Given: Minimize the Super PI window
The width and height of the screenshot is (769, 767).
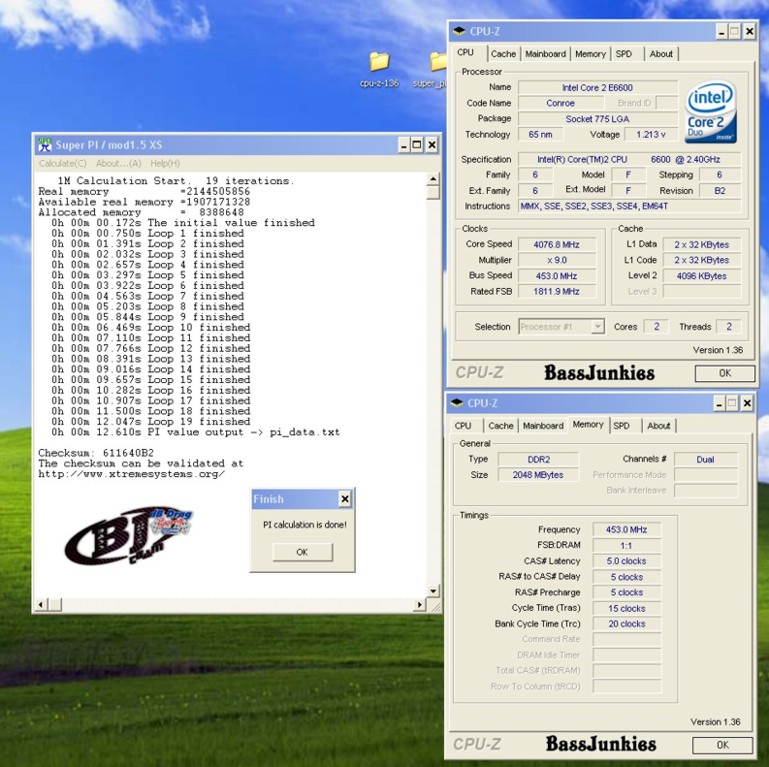Looking at the screenshot, I should coord(404,145).
